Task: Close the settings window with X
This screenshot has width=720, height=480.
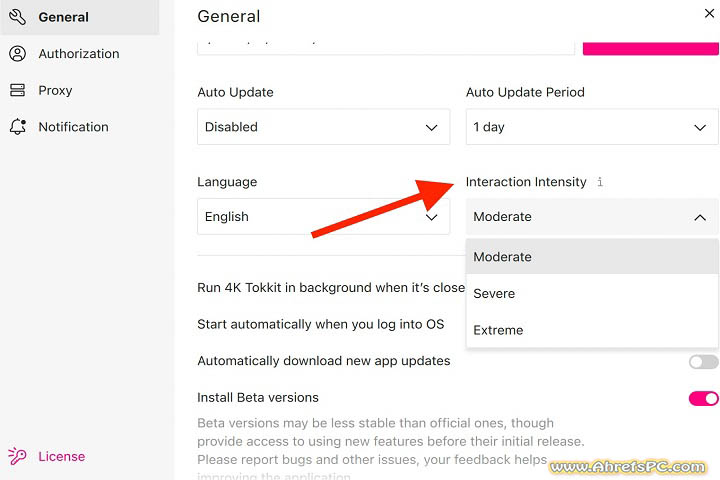Action: (x=709, y=13)
